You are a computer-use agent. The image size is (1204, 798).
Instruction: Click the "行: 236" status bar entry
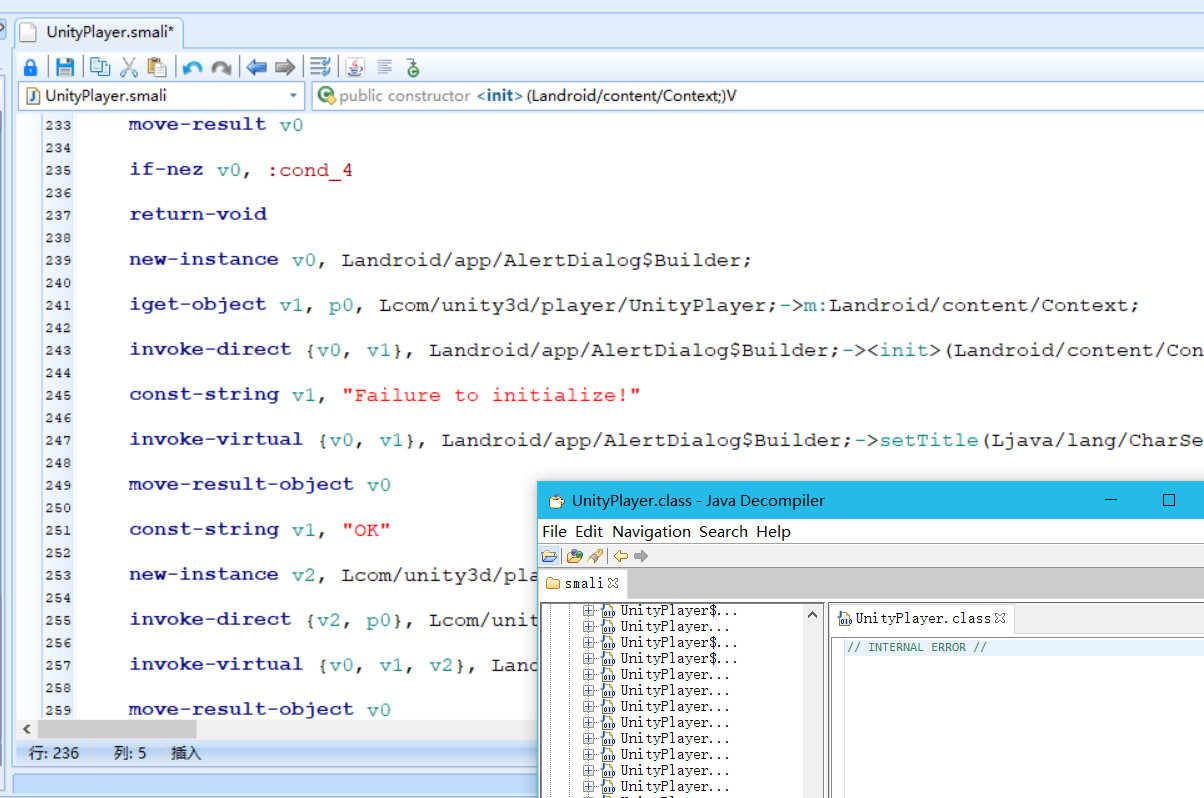[54, 753]
